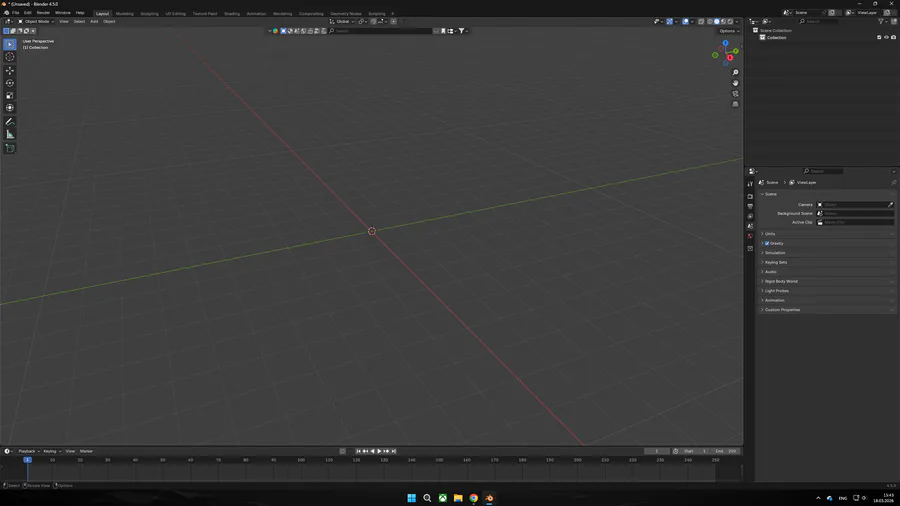Toggle the Gravity checkbox
Viewport: 900px width, 506px height.
pos(767,243)
